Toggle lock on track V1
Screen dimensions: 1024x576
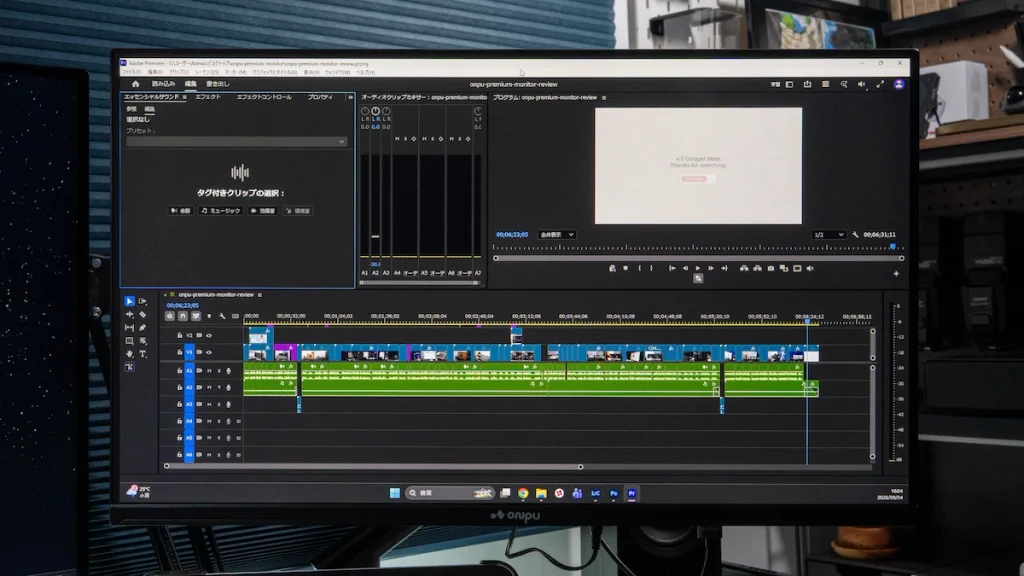[180, 353]
